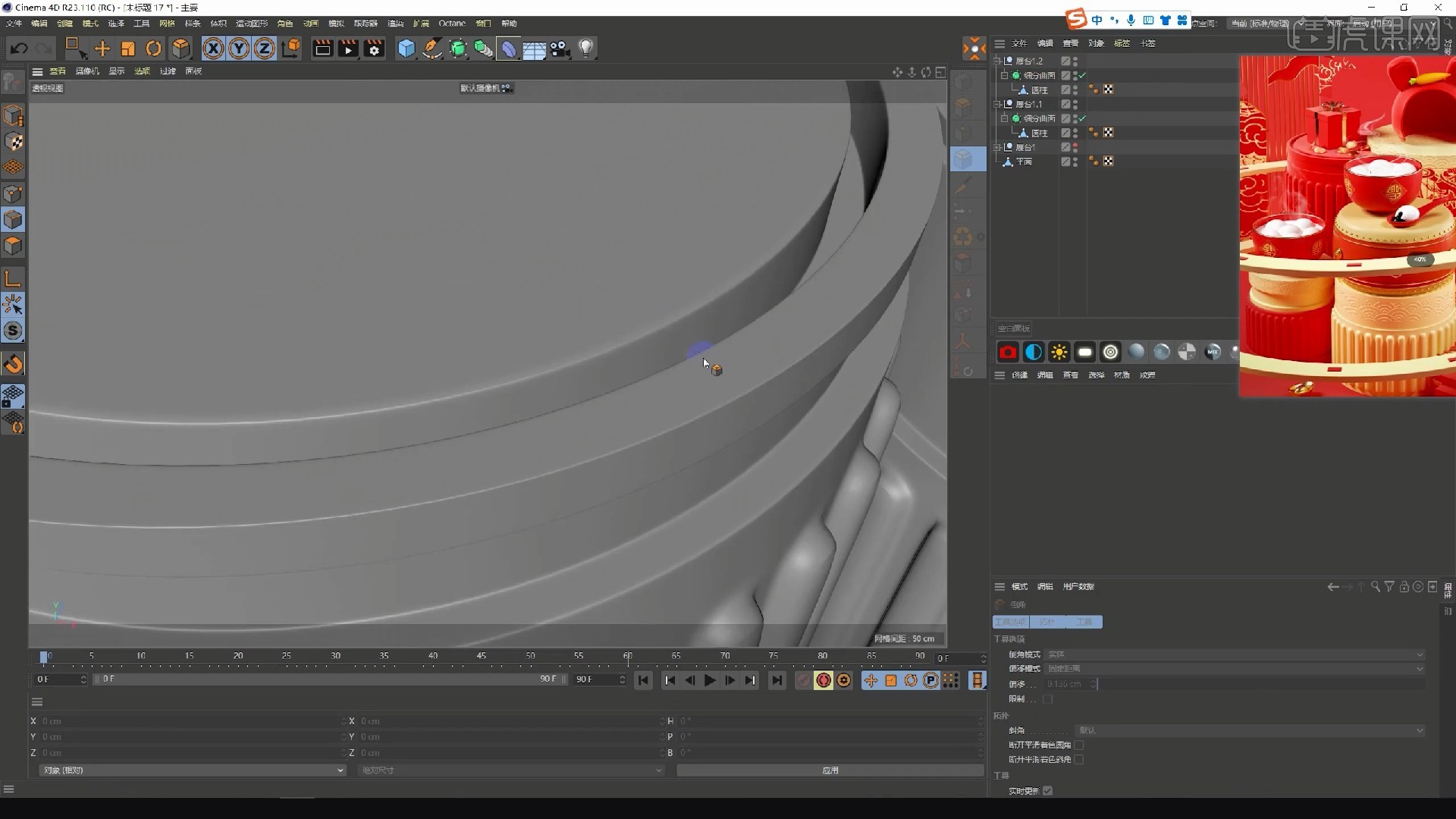The height and width of the screenshot is (819, 1456).
Task: Switch to 拓扑 tab in attributes
Action: pos(1047,622)
